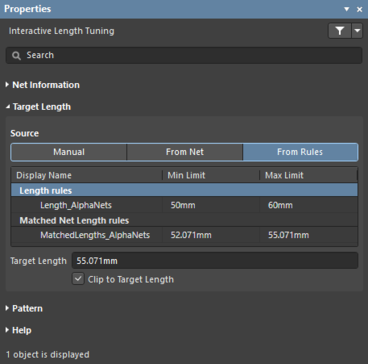Select Manual as the source
The height and width of the screenshot is (364, 368).
pos(69,152)
